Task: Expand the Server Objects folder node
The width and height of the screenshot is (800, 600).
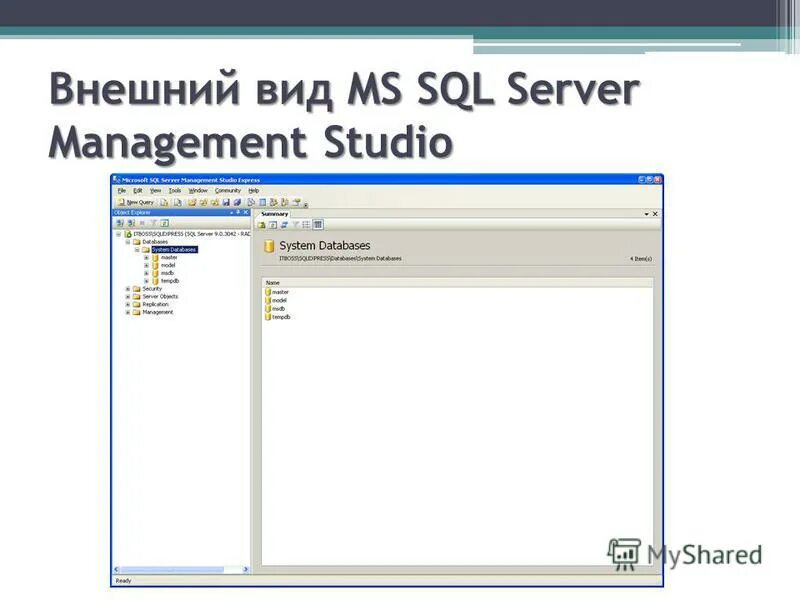Action: tap(128, 296)
